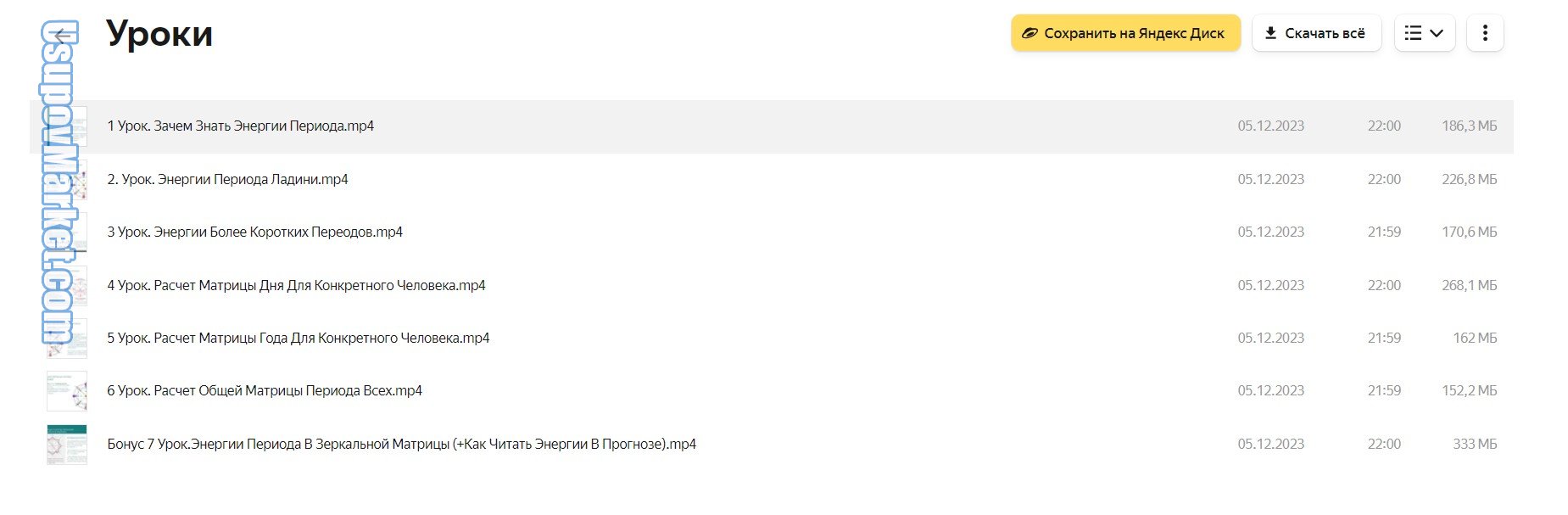This screenshot has height=515, width=1568.
Task: Open file 1 Урок. Зачем Знать Энергии Периода.mp4
Action: pyautogui.click(x=241, y=126)
